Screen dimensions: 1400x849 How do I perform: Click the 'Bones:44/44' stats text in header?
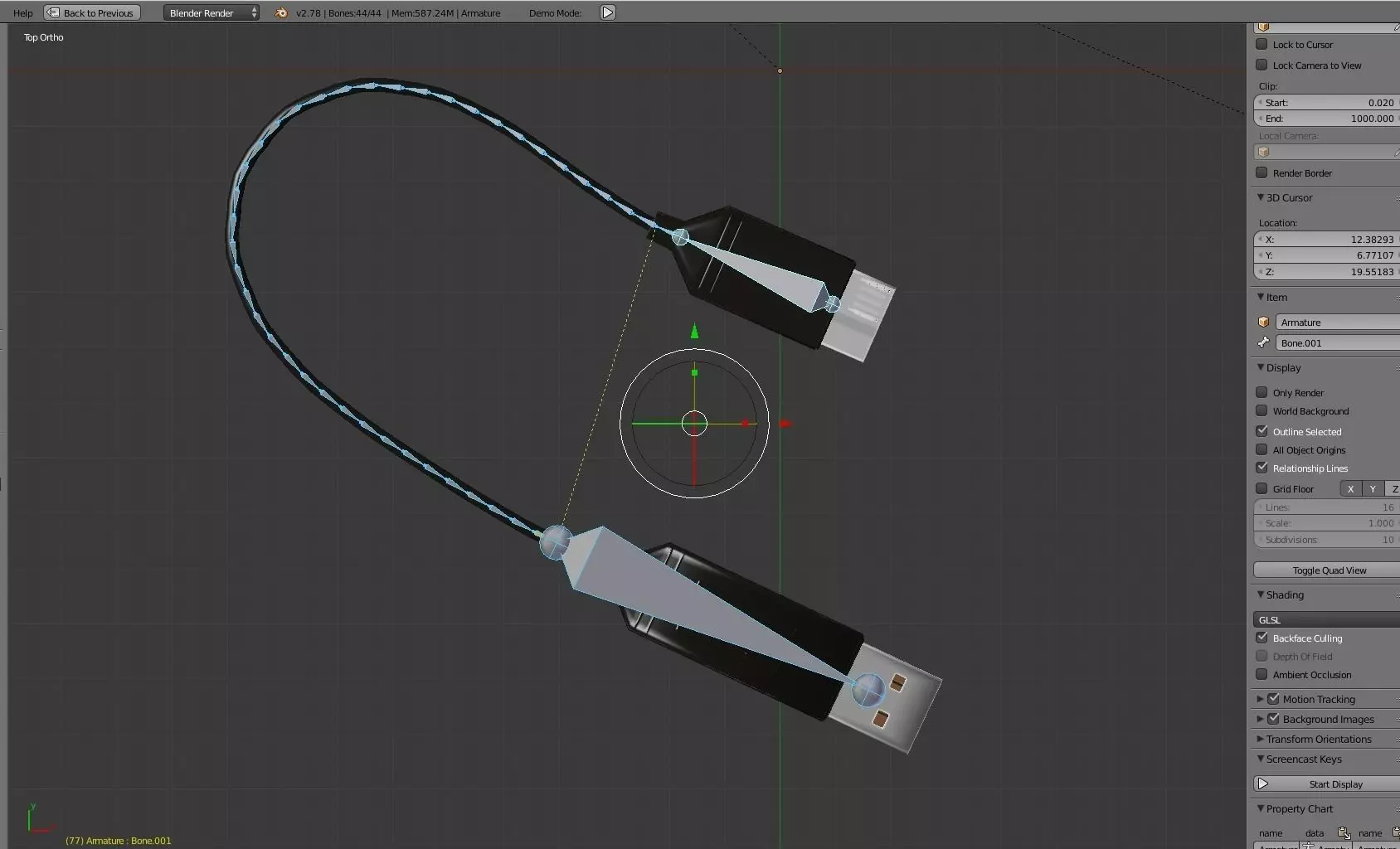click(x=354, y=12)
